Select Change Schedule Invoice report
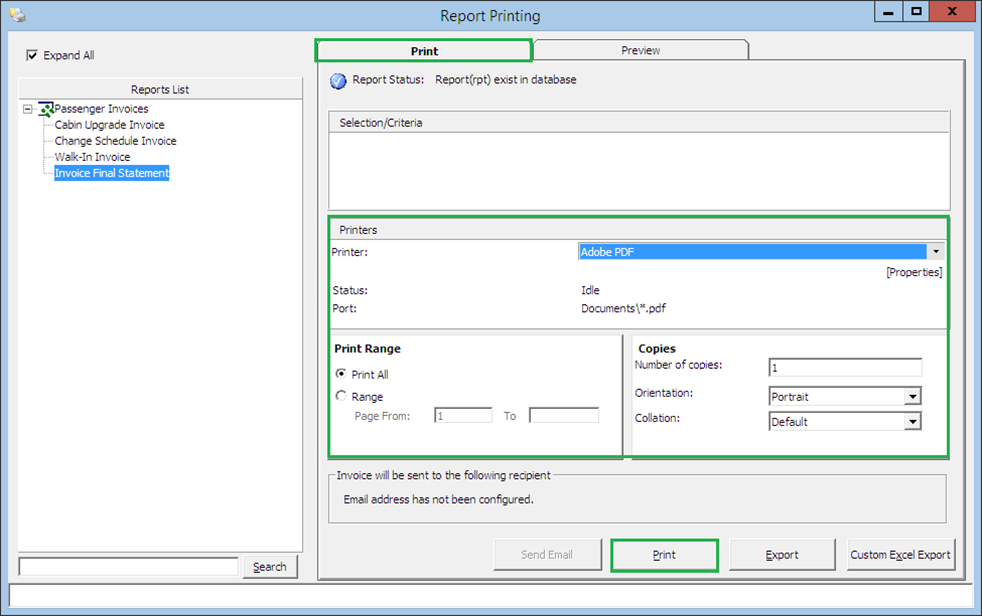Screen dimensions: 982x616 pyautogui.click(x=115, y=141)
